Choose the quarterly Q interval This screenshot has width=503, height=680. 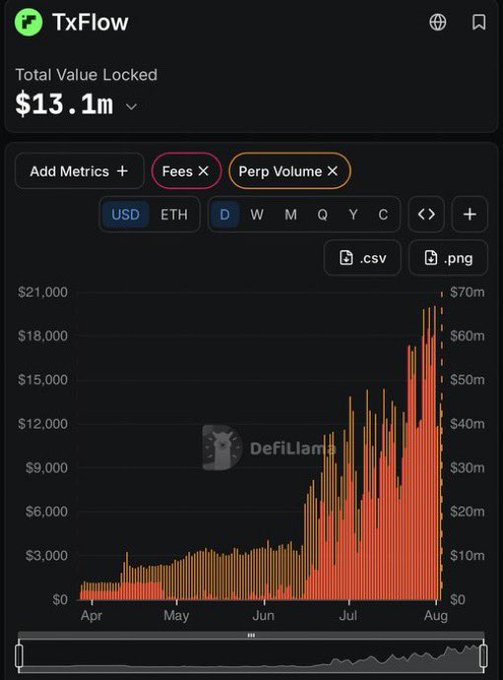[x=322, y=215]
